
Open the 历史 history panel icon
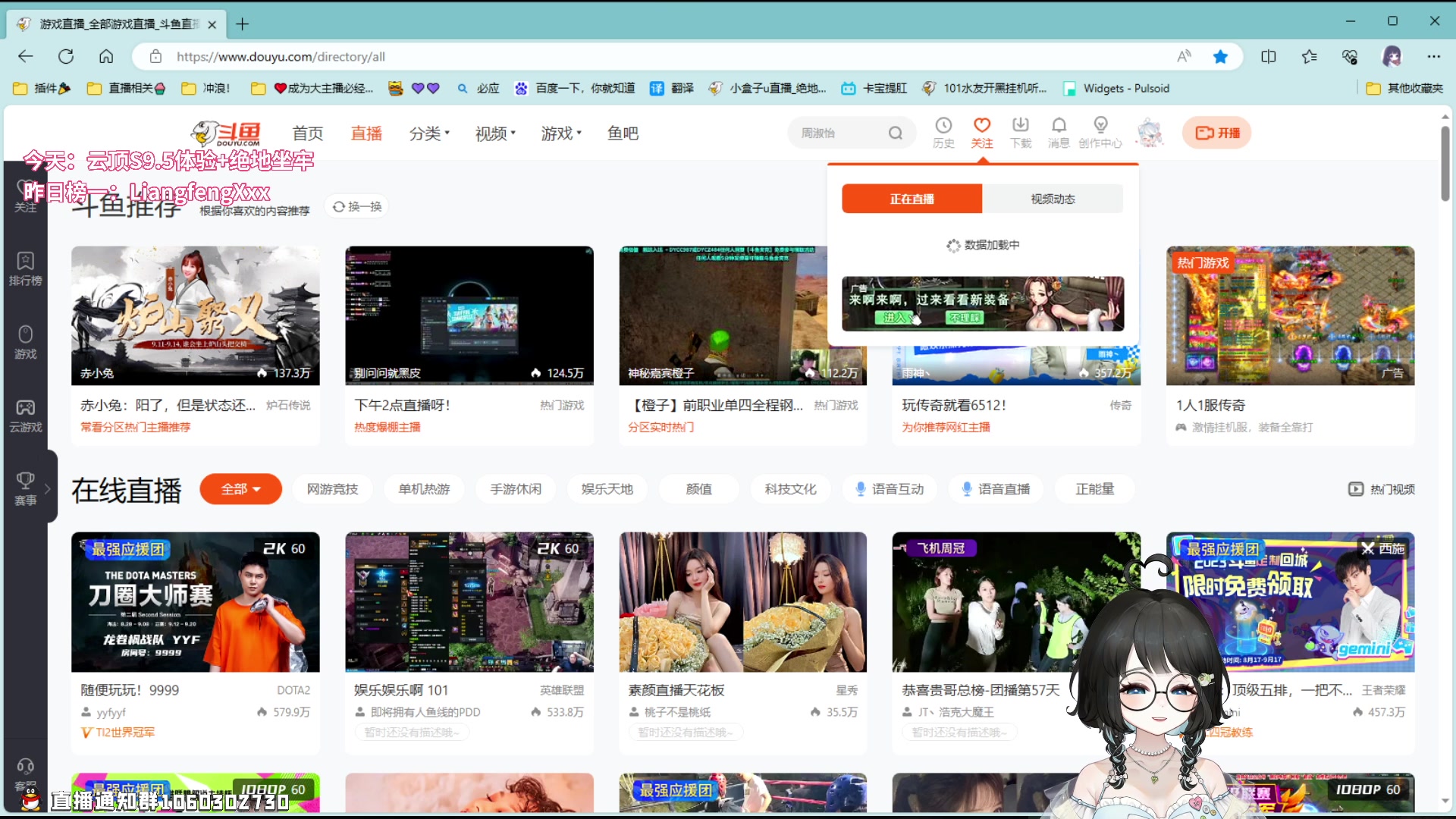[x=943, y=131]
